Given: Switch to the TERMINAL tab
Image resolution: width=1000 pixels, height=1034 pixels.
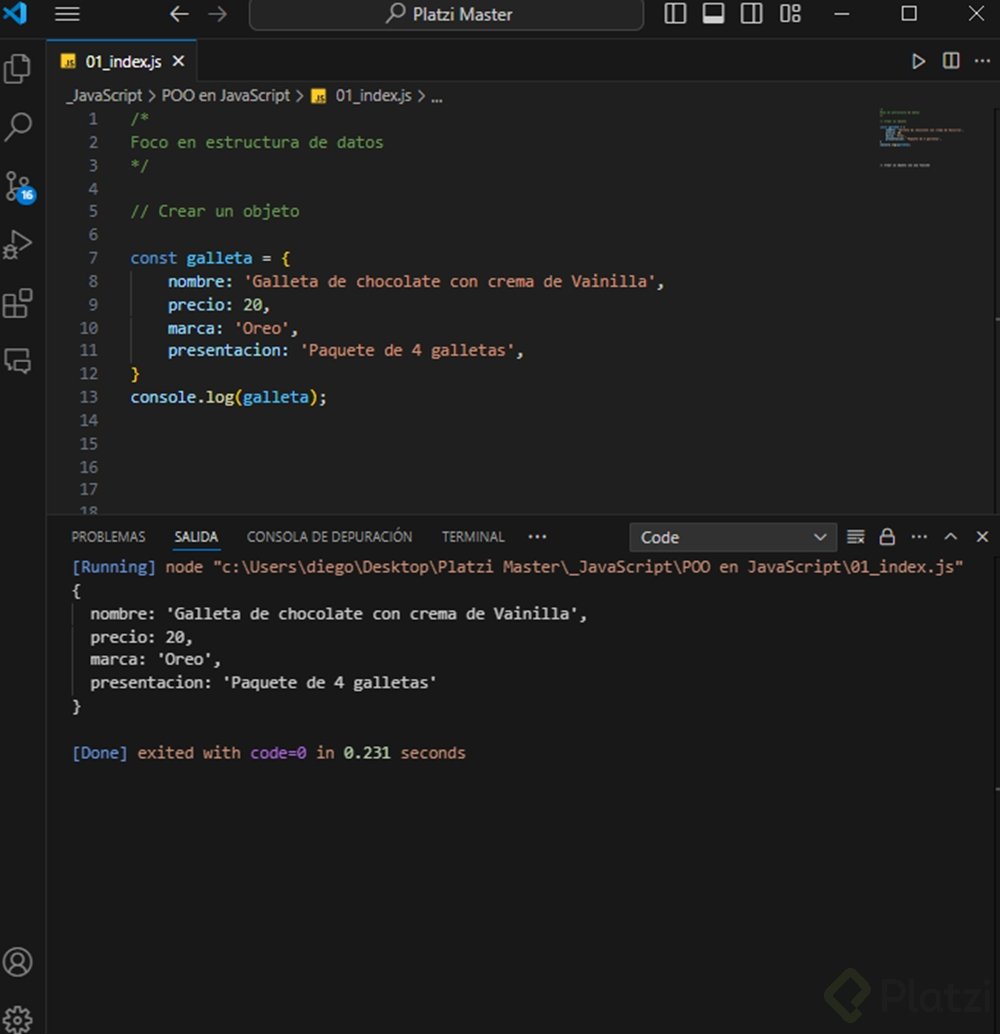Looking at the screenshot, I should pyautogui.click(x=473, y=537).
